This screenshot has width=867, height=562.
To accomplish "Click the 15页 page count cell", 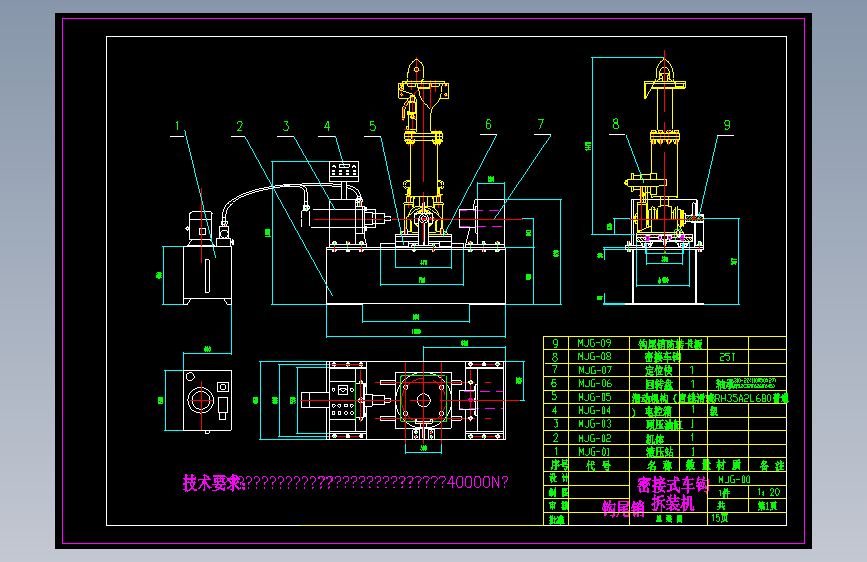I will (x=720, y=518).
